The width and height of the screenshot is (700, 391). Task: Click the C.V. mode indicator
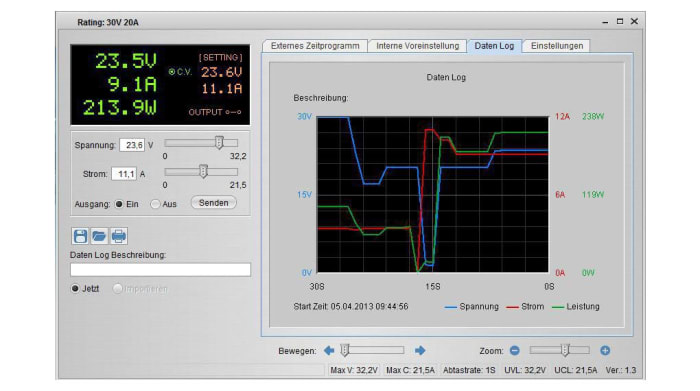pos(180,72)
